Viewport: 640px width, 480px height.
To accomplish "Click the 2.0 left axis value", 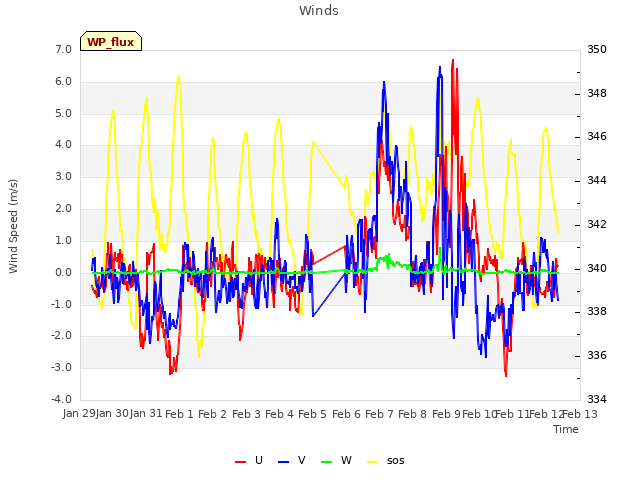I will click(63, 209).
